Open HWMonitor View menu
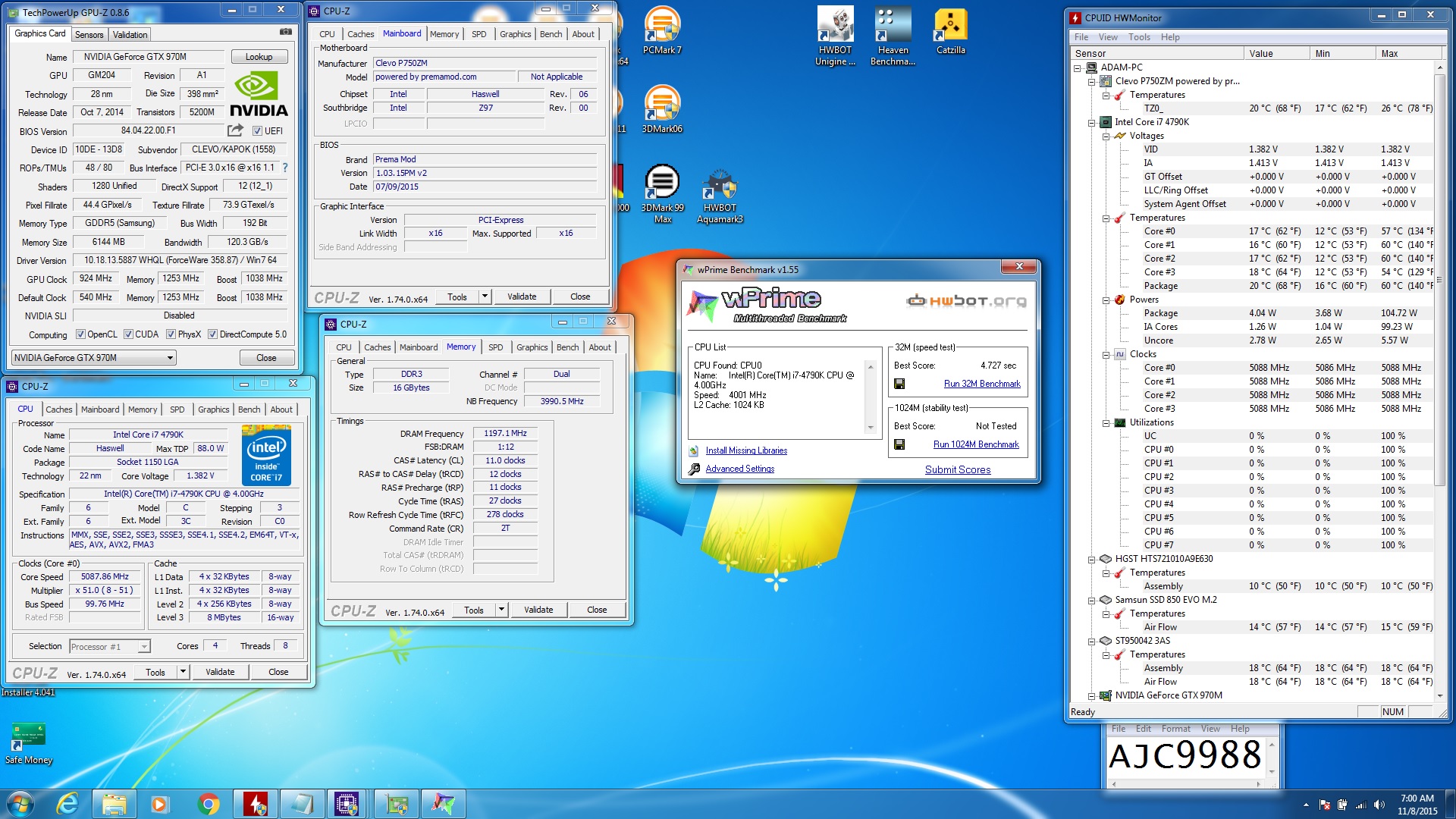 [x=1107, y=37]
